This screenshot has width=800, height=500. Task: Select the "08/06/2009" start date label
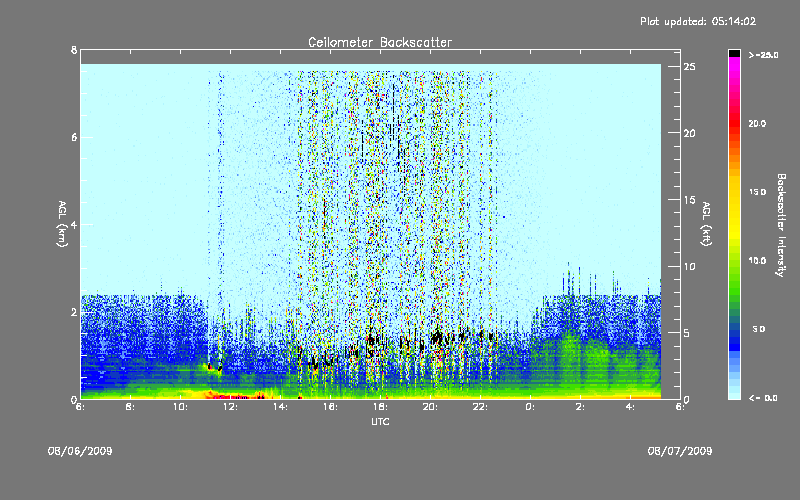point(80,451)
